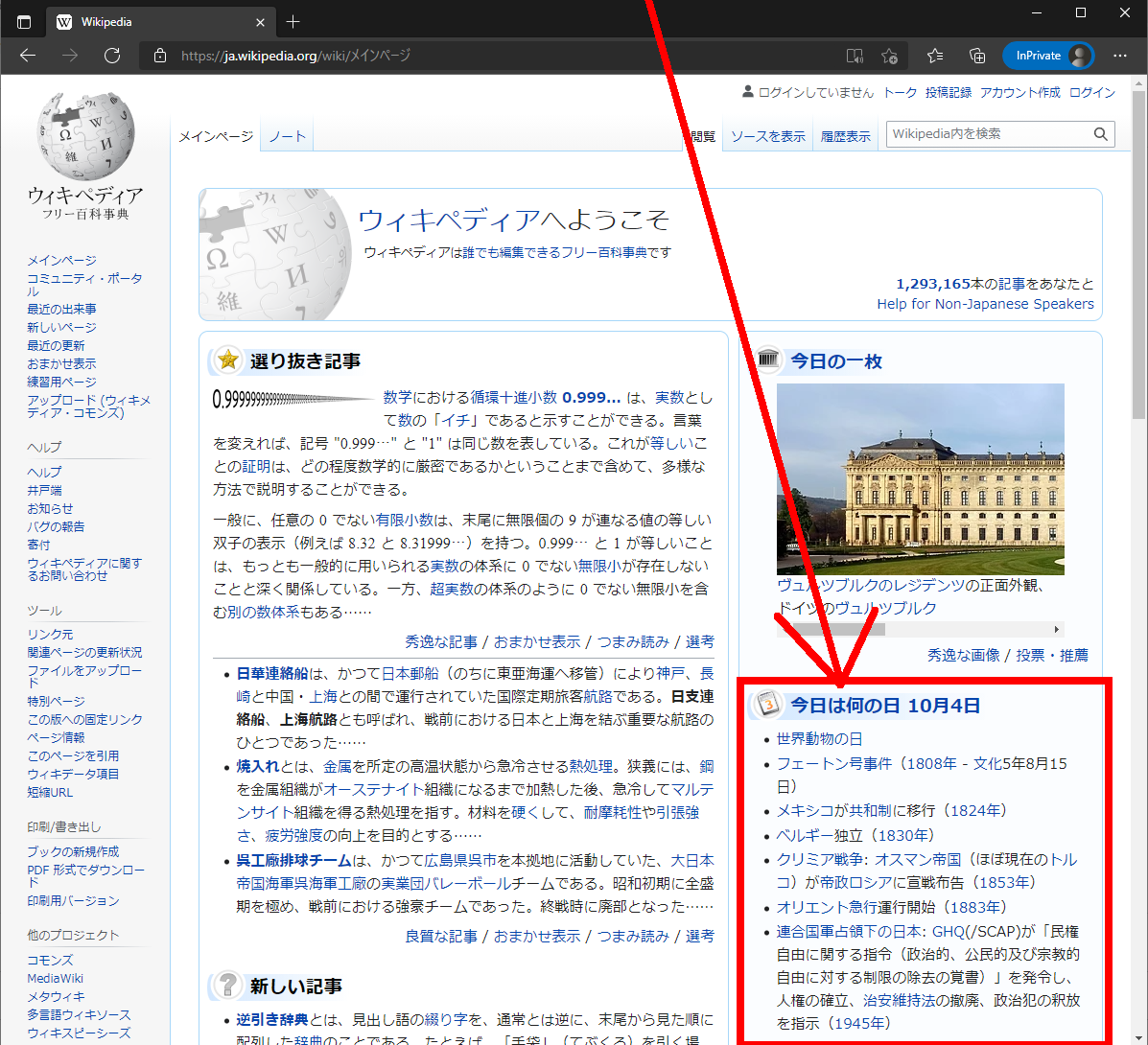Click the ログイン link

(x=1091, y=92)
